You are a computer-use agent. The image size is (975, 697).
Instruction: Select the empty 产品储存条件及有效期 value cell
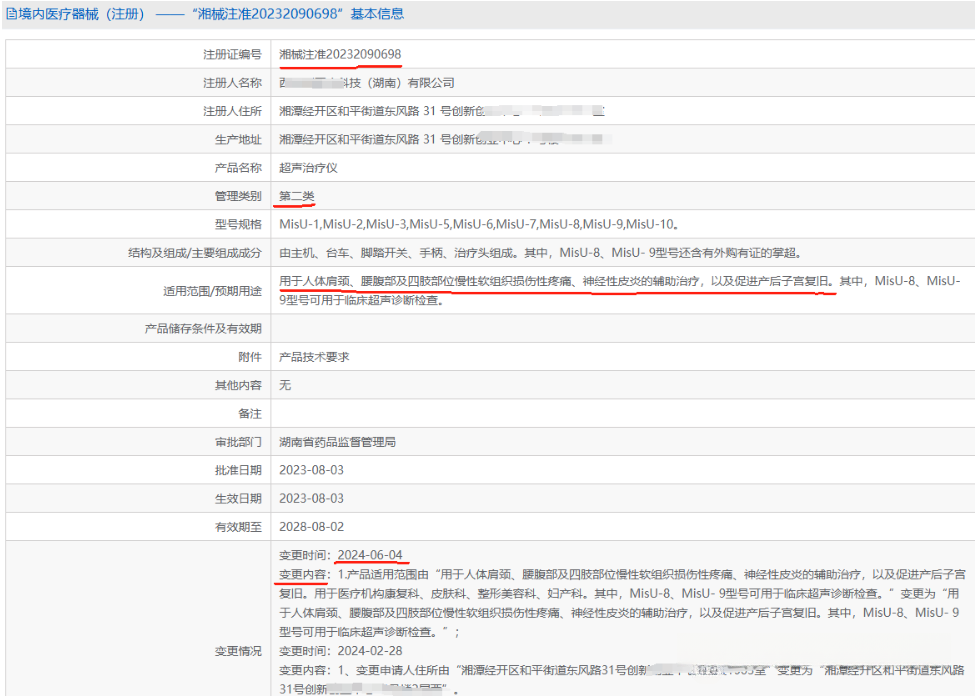pyautogui.click(x=620, y=328)
